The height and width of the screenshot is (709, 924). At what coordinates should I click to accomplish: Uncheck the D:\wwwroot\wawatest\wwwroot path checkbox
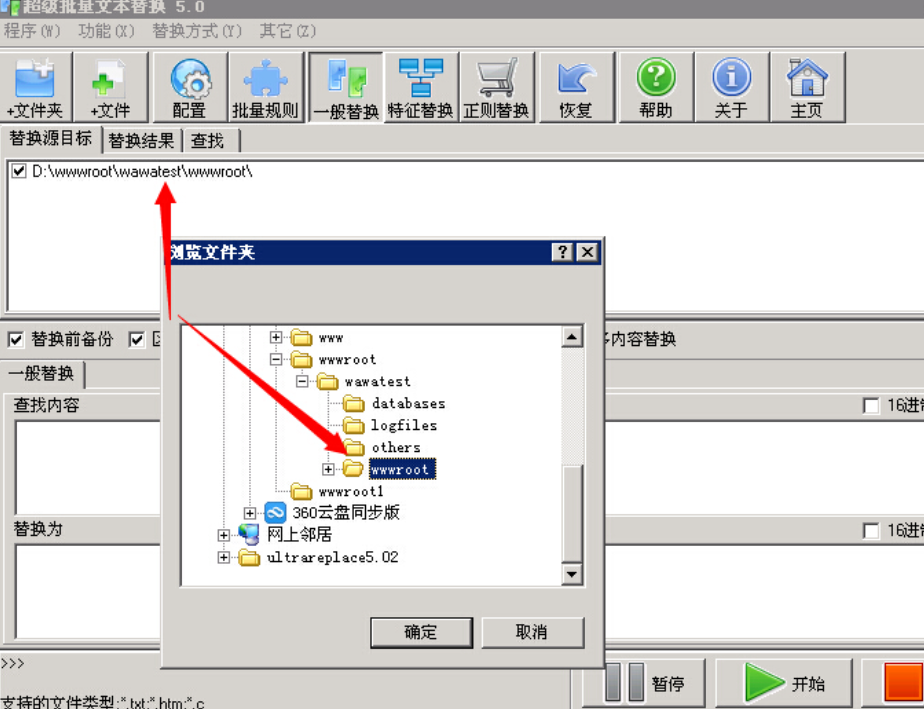[x=17, y=171]
